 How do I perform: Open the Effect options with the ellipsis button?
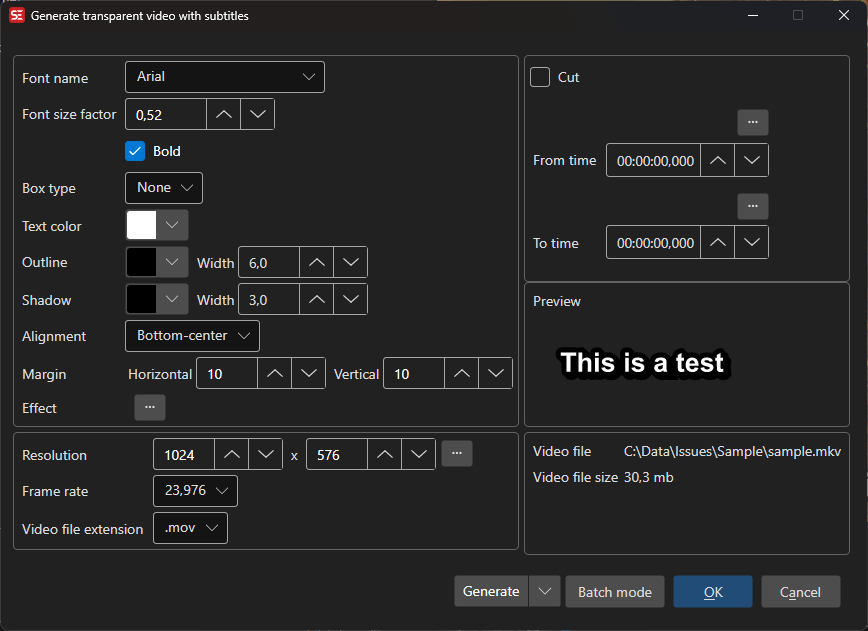coord(150,407)
